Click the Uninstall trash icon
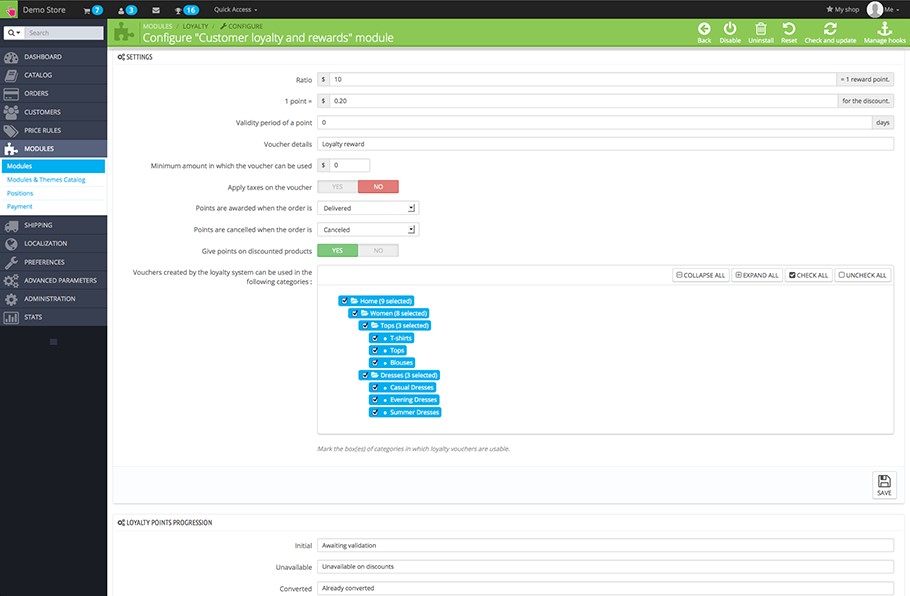 click(x=760, y=28)
